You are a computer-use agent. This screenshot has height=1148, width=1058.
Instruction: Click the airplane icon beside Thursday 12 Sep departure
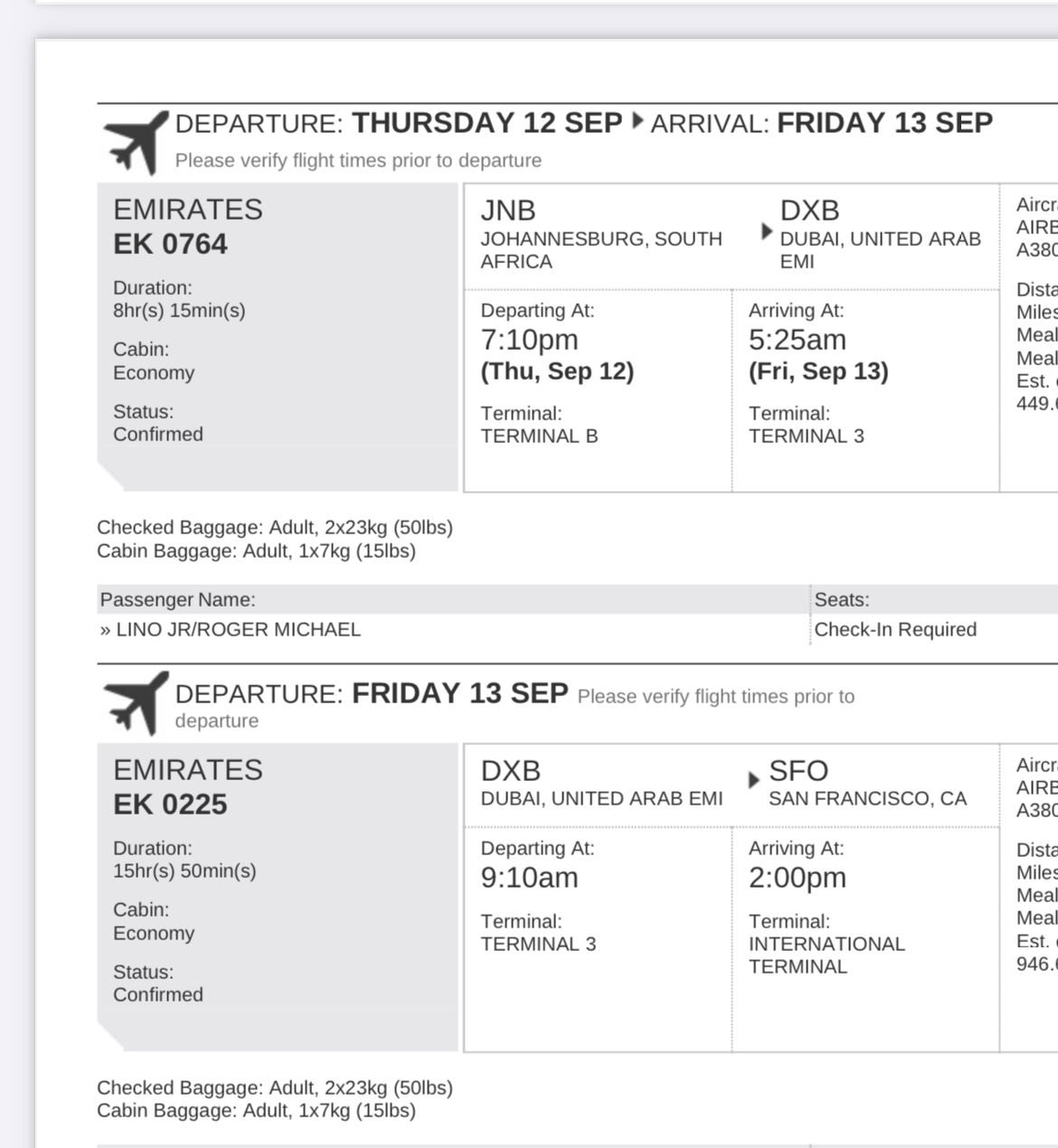point(137,142)
